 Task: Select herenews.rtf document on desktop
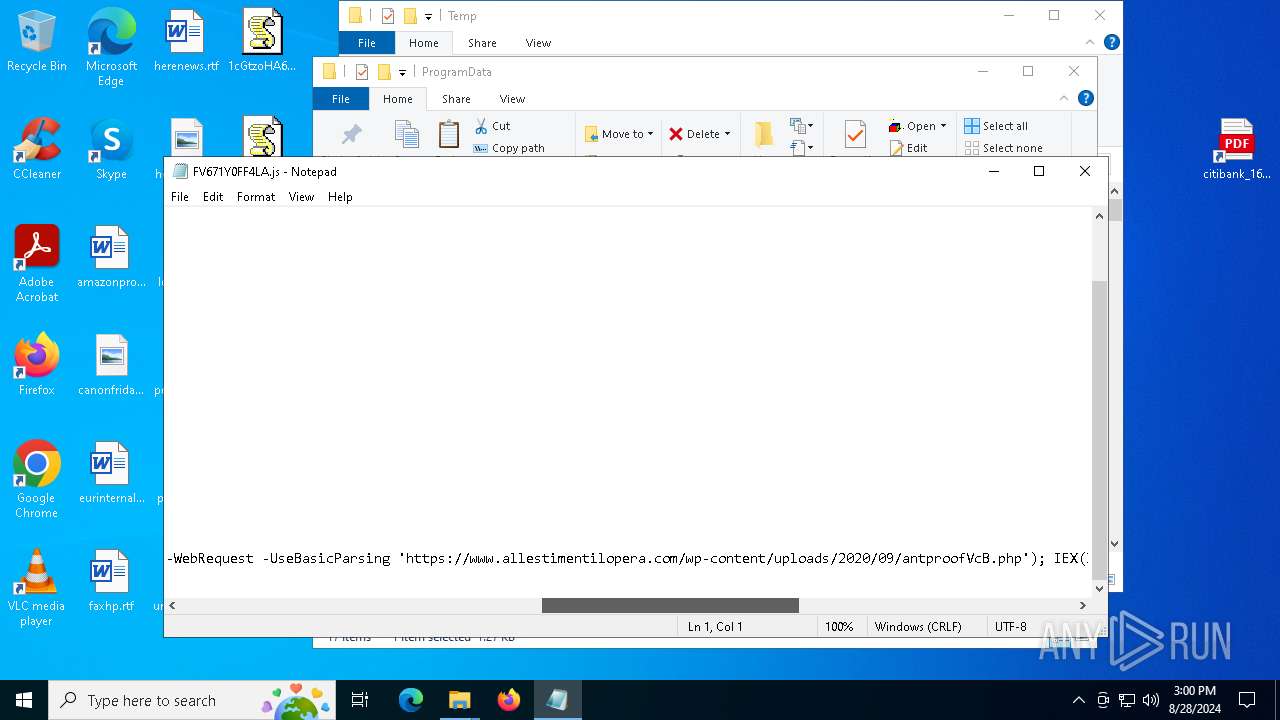coord(185,42)
